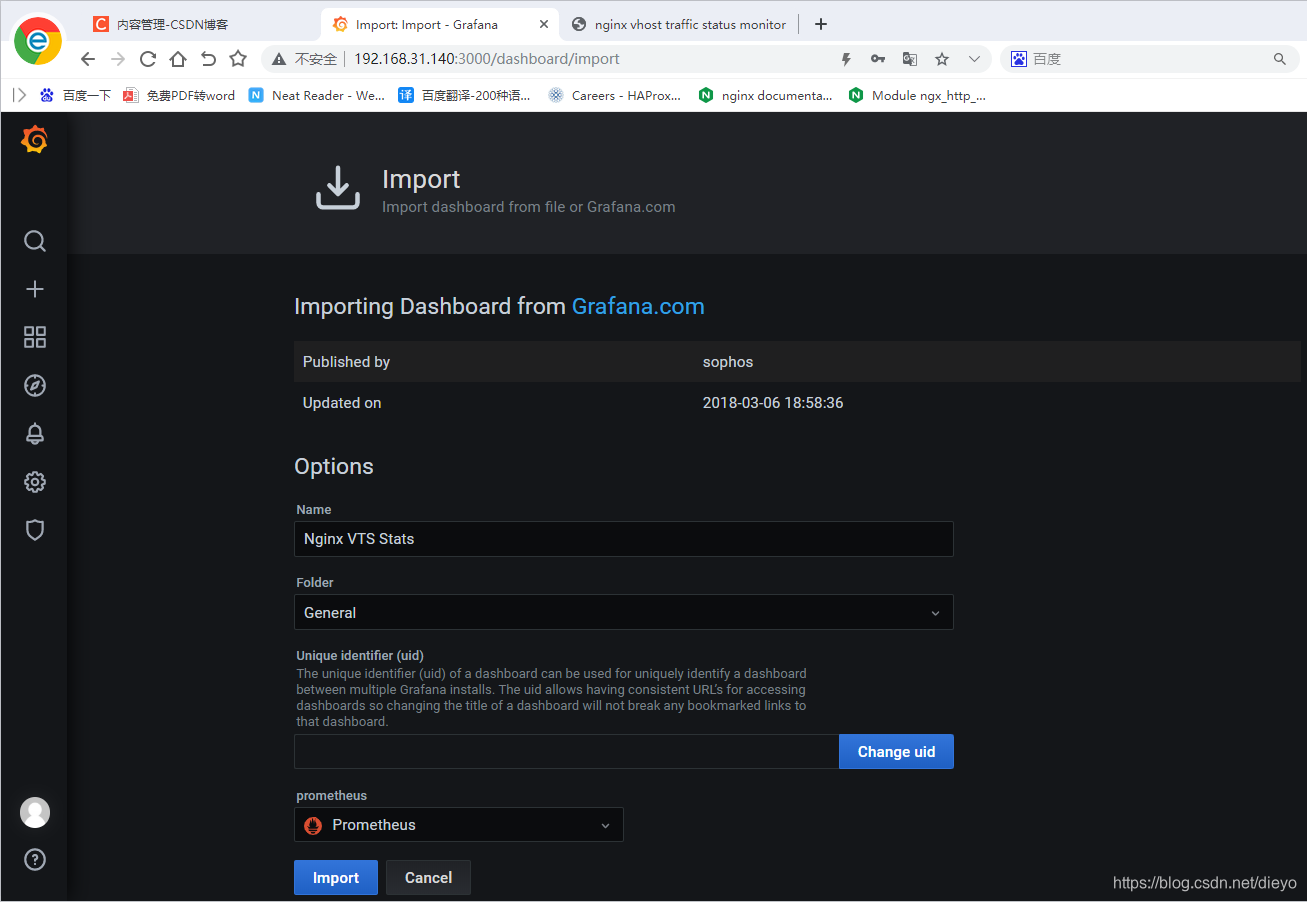Open Dashboards grid icon in sidebar
The height and width of the screenshot is (902, 1307).
[x=35, y=337]
